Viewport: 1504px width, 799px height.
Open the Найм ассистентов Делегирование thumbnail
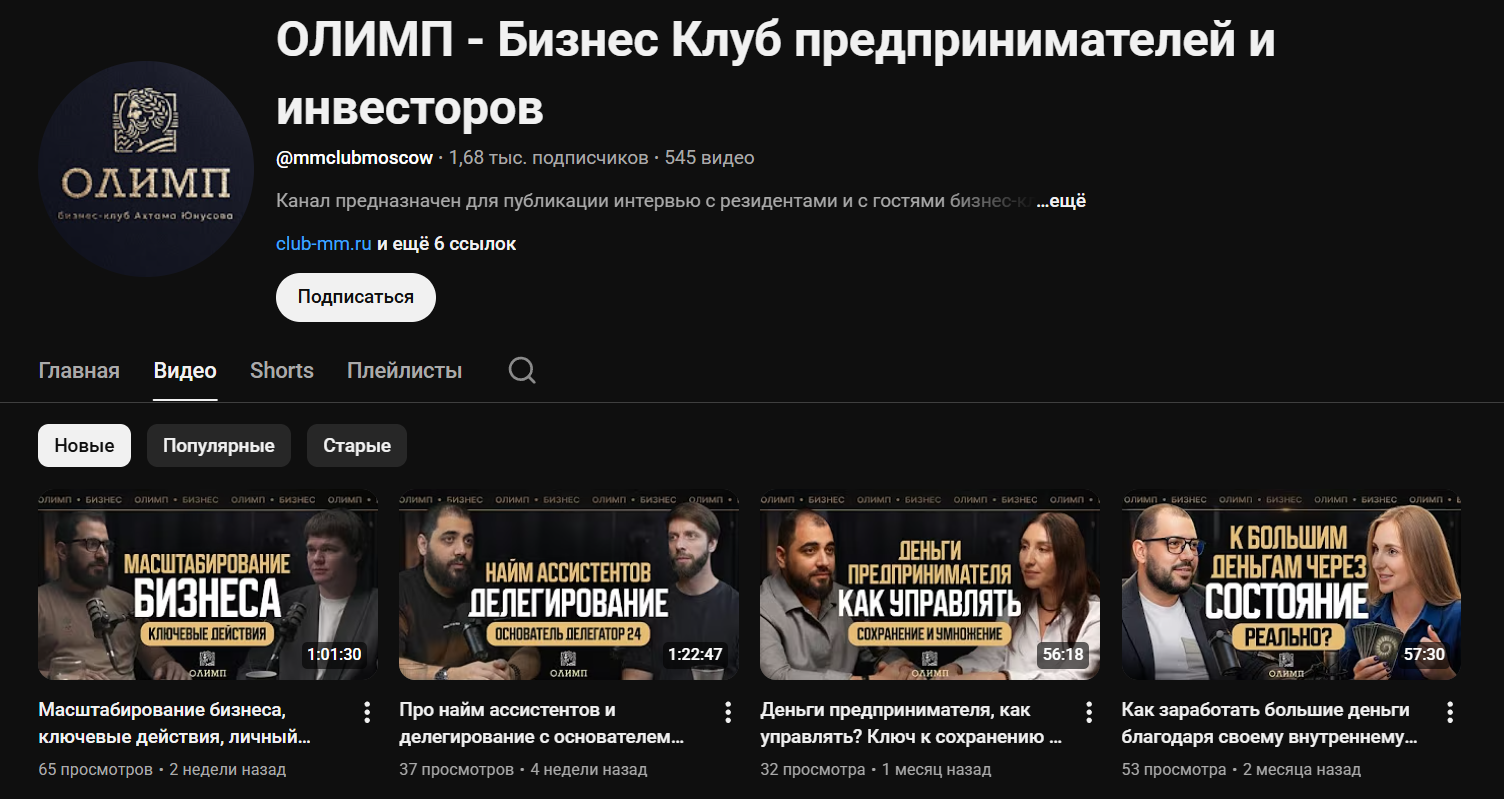[569, 585]
